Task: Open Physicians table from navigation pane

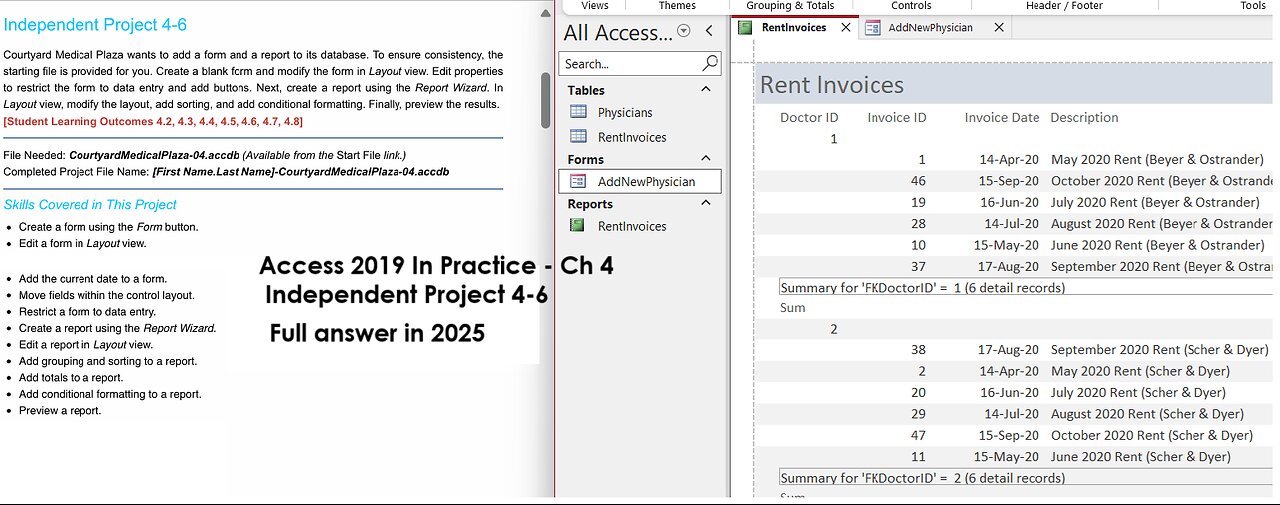Action: [x=625, y=112]
